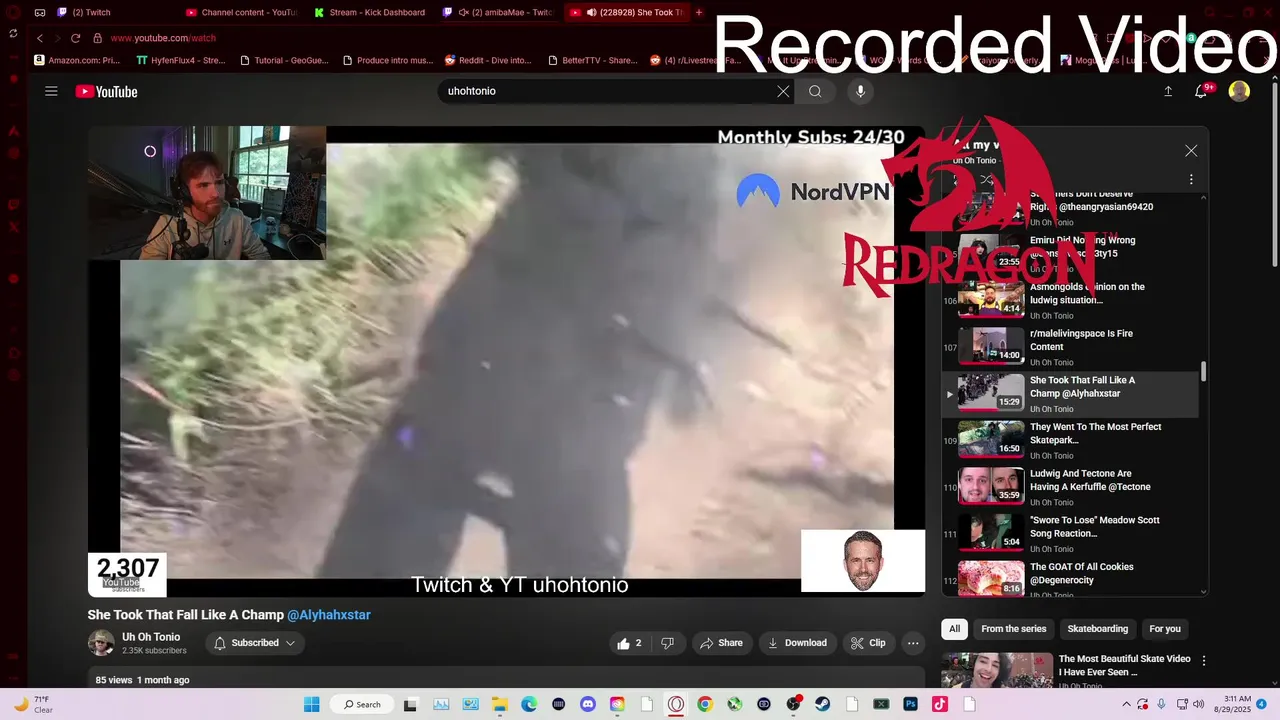Unmute the amibaMae Twitch tab speaker icon
This screenshot has height=720, width=1280.
464,13
